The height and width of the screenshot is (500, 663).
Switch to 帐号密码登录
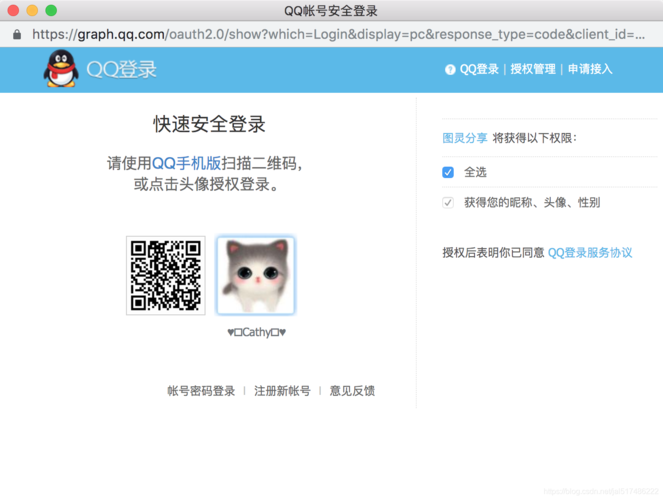tap(201, 391)
